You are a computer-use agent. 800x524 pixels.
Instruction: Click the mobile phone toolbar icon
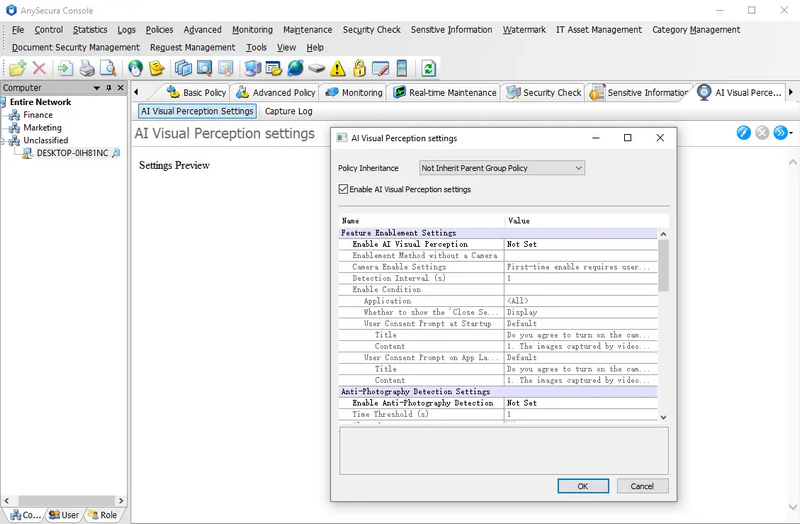402,68
